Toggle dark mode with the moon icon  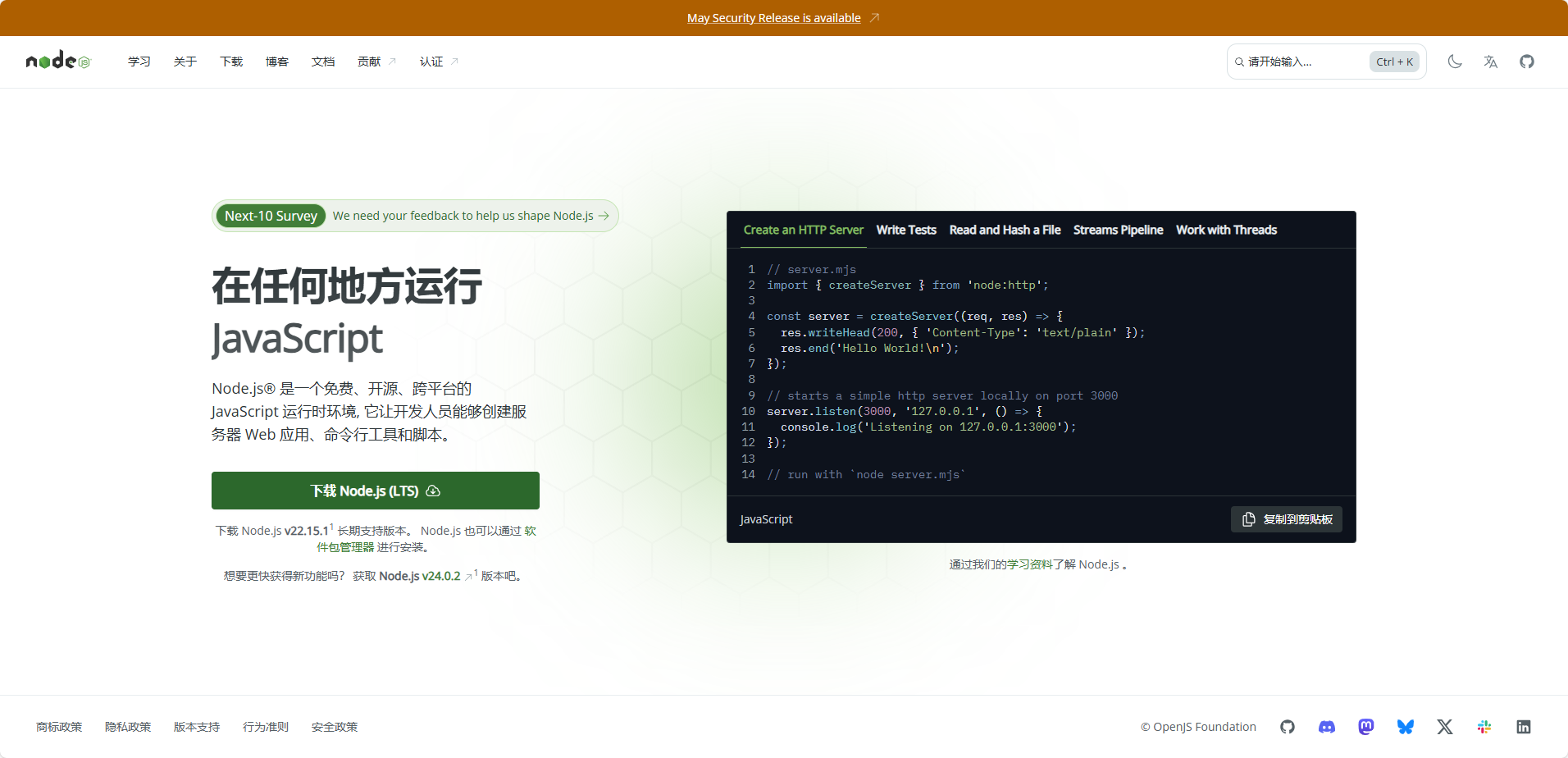[x=1455, y=62]
